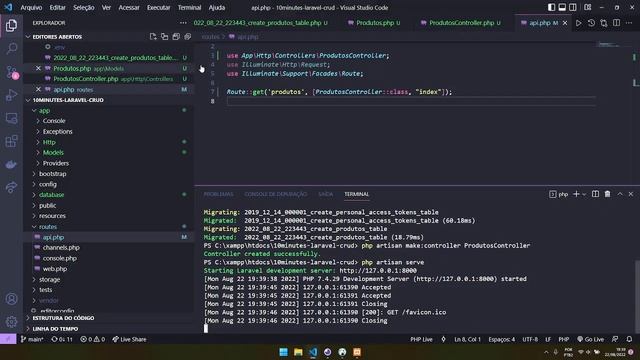This screenshot has width=640, height=360.
Task: Click the Windows Start button
Action: tap(284, 352)
